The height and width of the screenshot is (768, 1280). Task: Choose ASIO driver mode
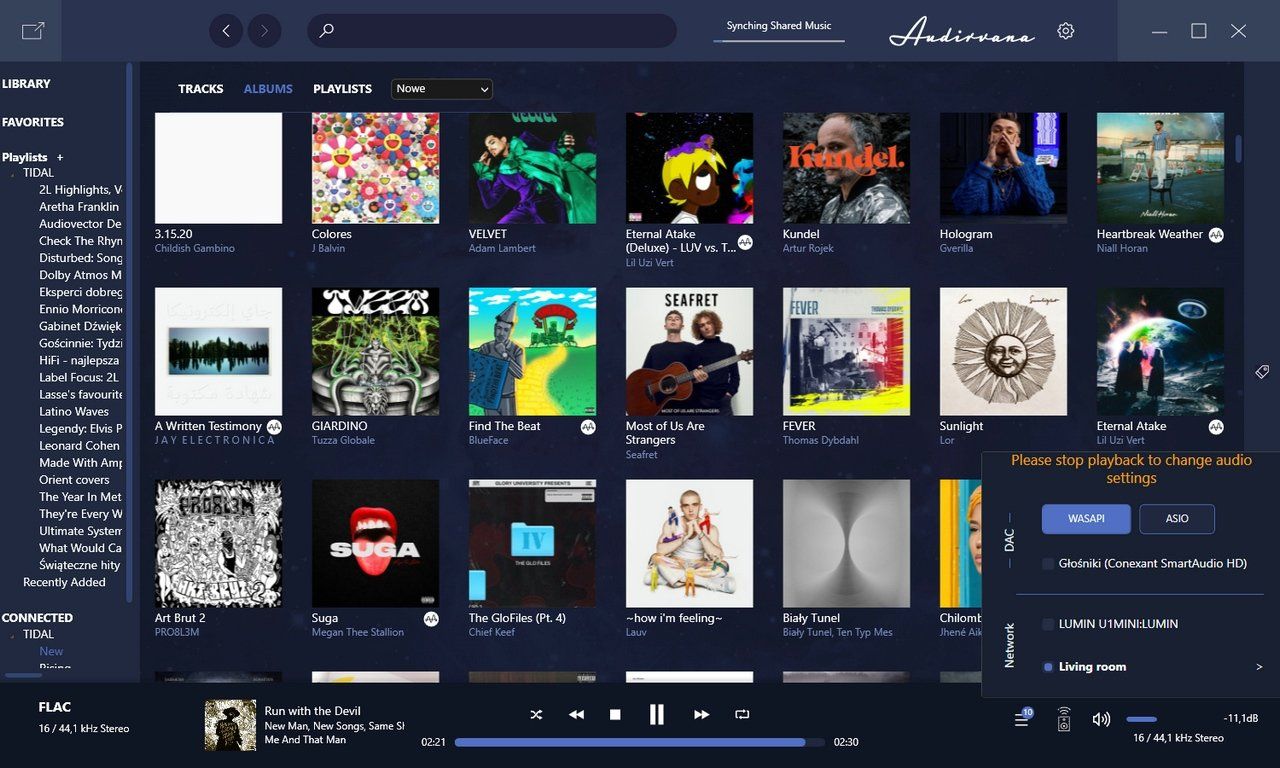point(1177,519)
